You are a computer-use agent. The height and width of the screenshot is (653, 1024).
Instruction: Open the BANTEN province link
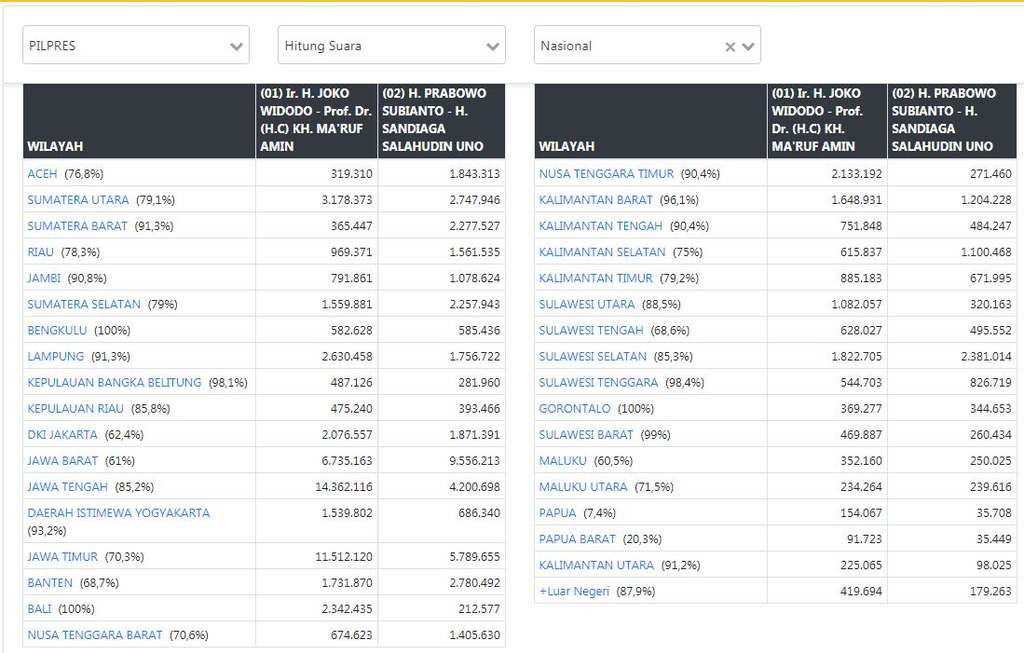point(50,583)
